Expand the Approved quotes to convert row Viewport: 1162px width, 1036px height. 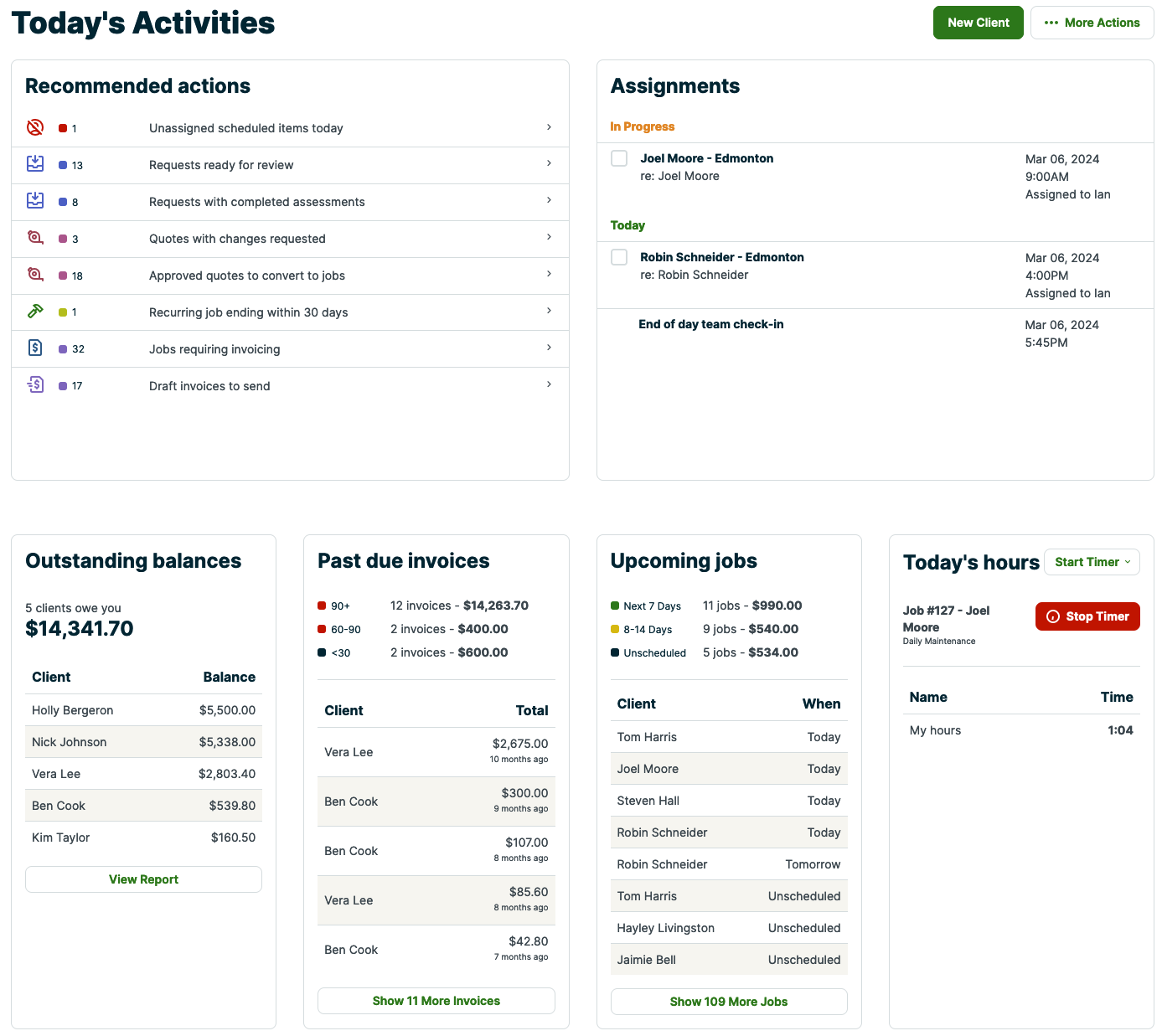pyautogui.click(x=549, y=274)
